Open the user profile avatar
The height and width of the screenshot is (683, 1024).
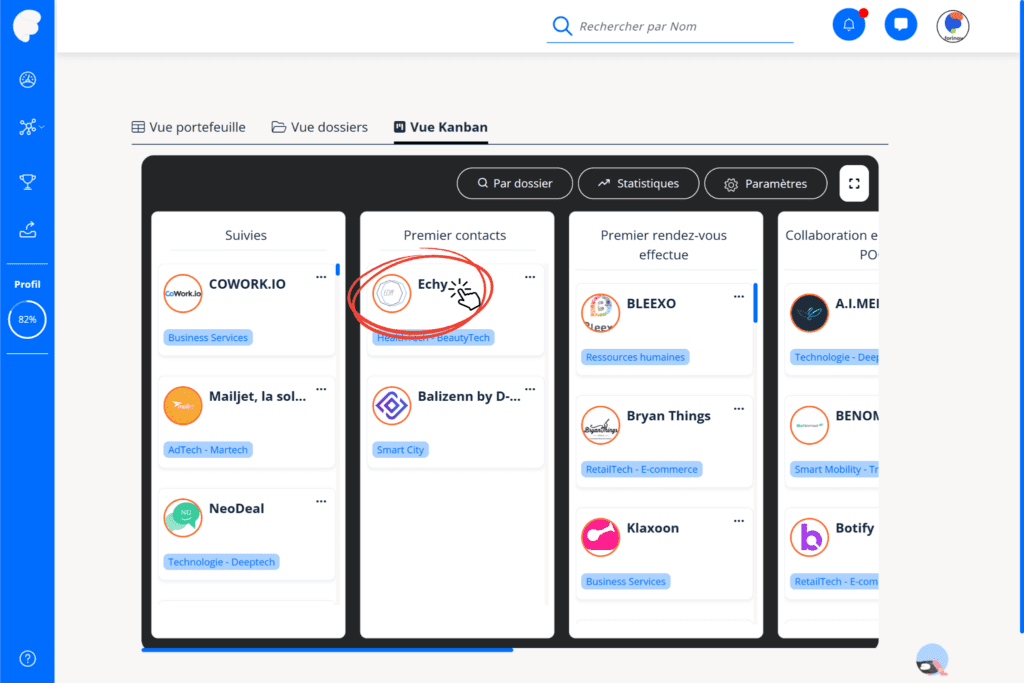(953, 26)
